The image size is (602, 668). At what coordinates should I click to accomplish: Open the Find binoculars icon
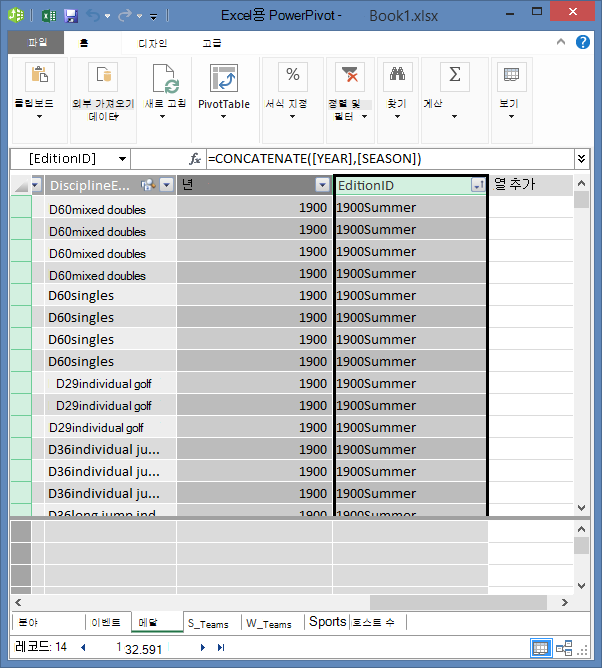[397, 77]
